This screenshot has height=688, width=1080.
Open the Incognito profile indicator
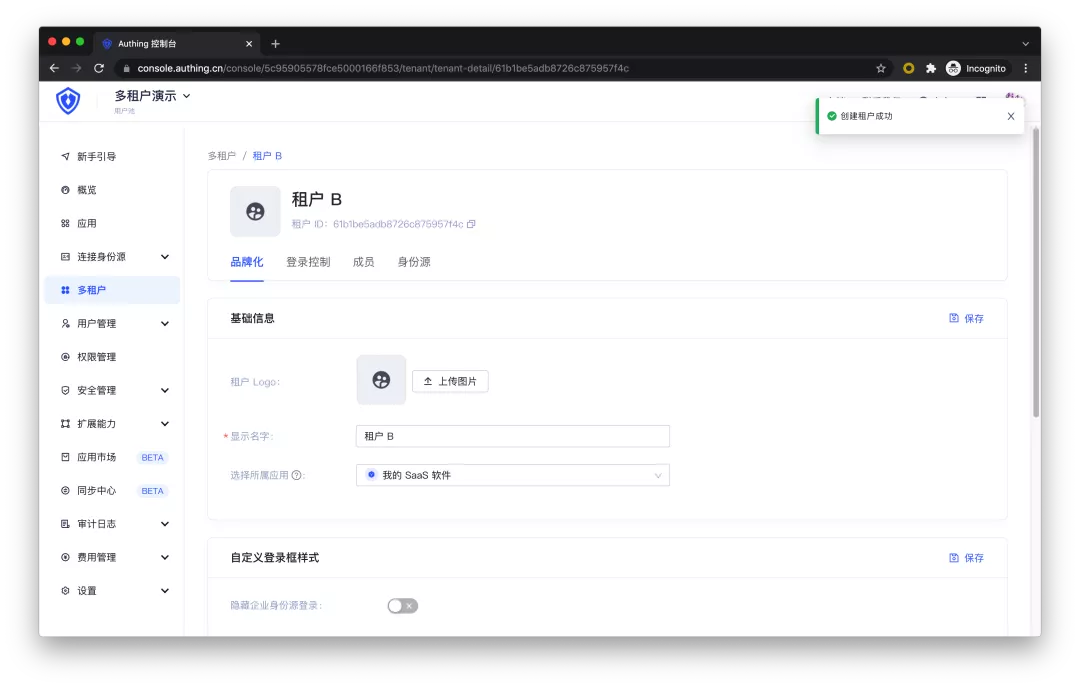click(x=976, y=68)
